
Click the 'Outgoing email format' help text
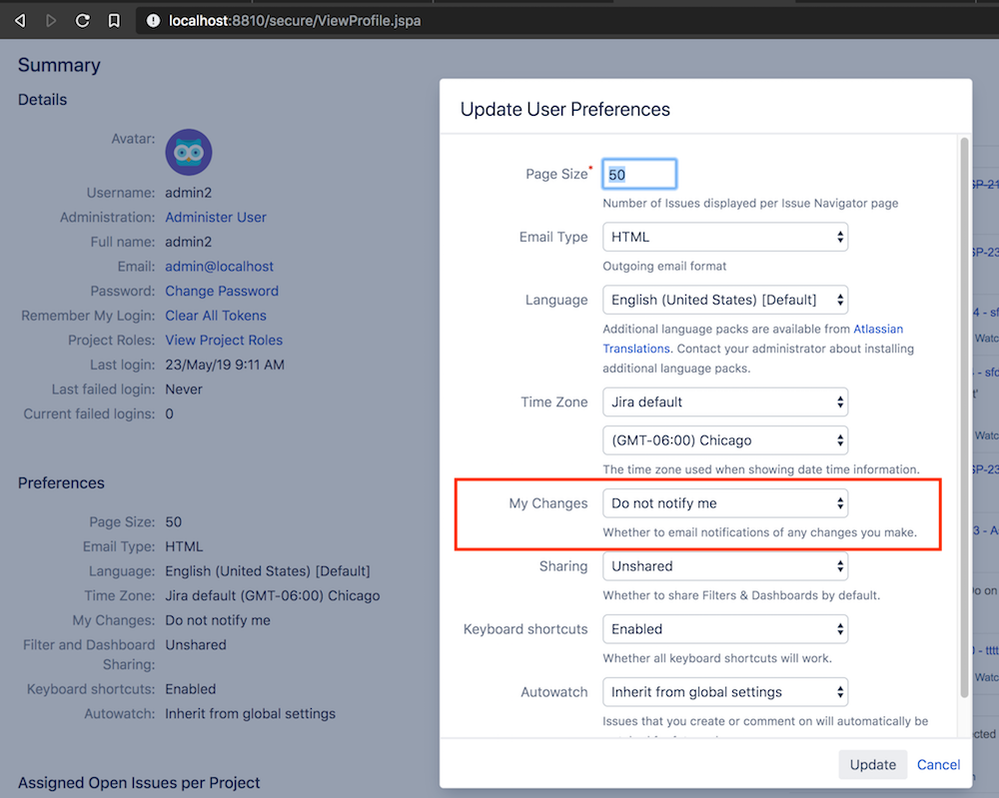(665, 266)
